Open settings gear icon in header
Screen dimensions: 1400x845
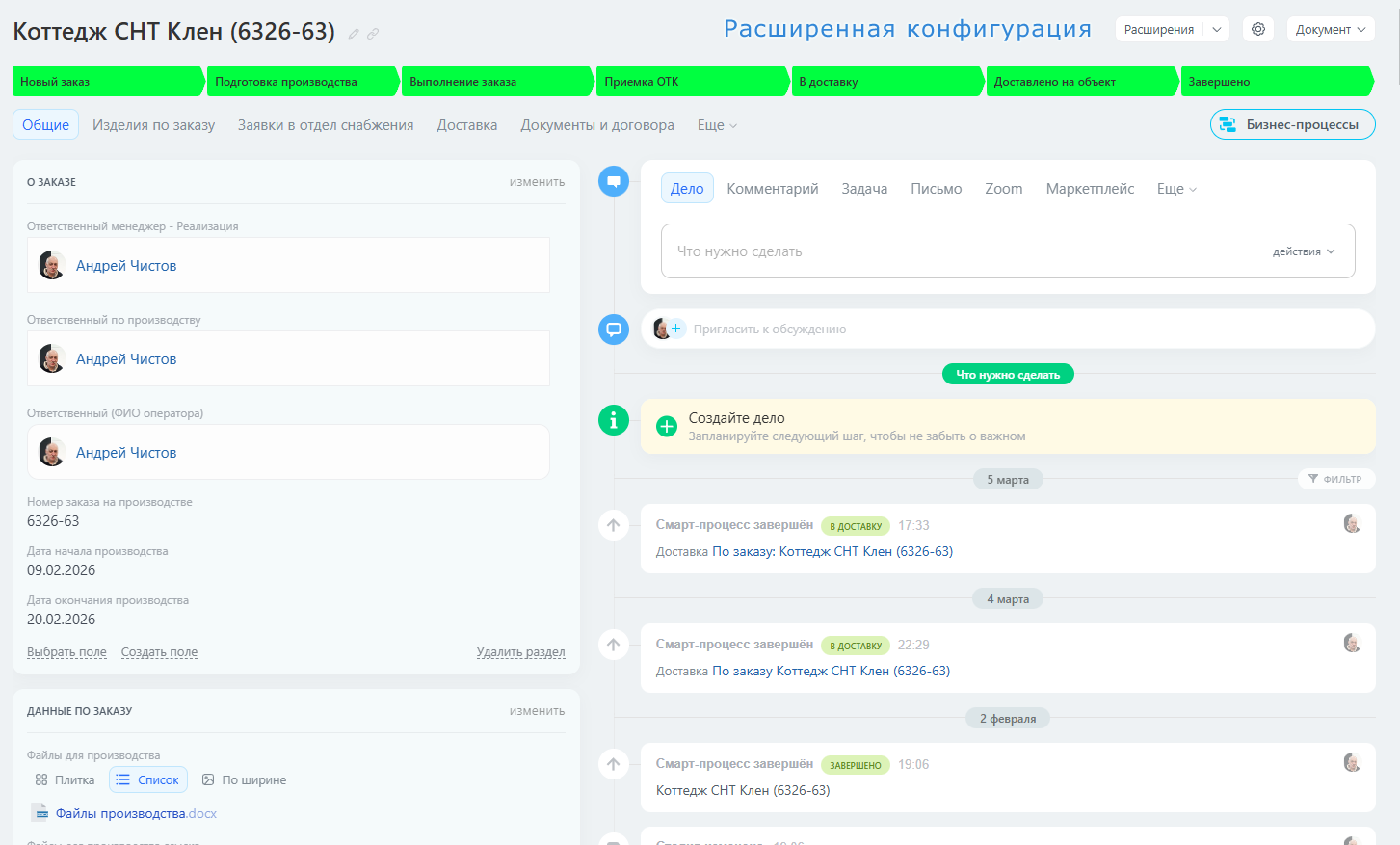[1258, 29]
